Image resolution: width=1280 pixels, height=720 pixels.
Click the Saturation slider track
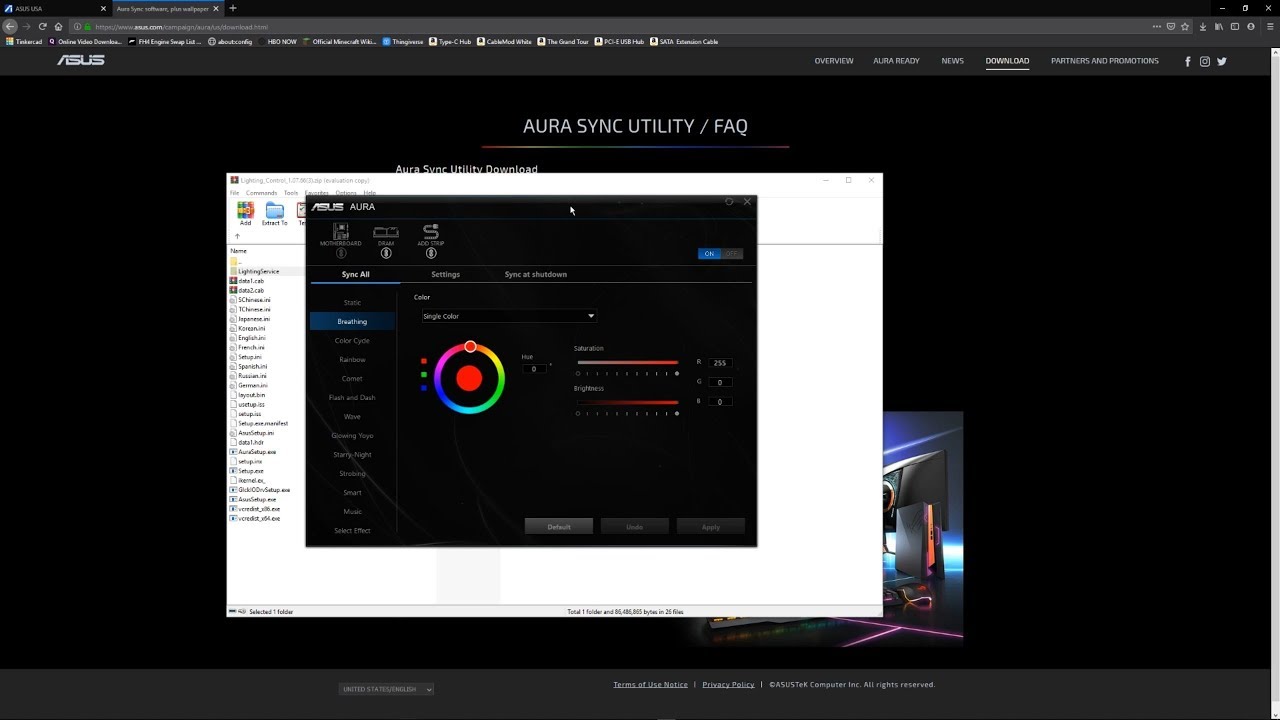[x=627, y=362]
